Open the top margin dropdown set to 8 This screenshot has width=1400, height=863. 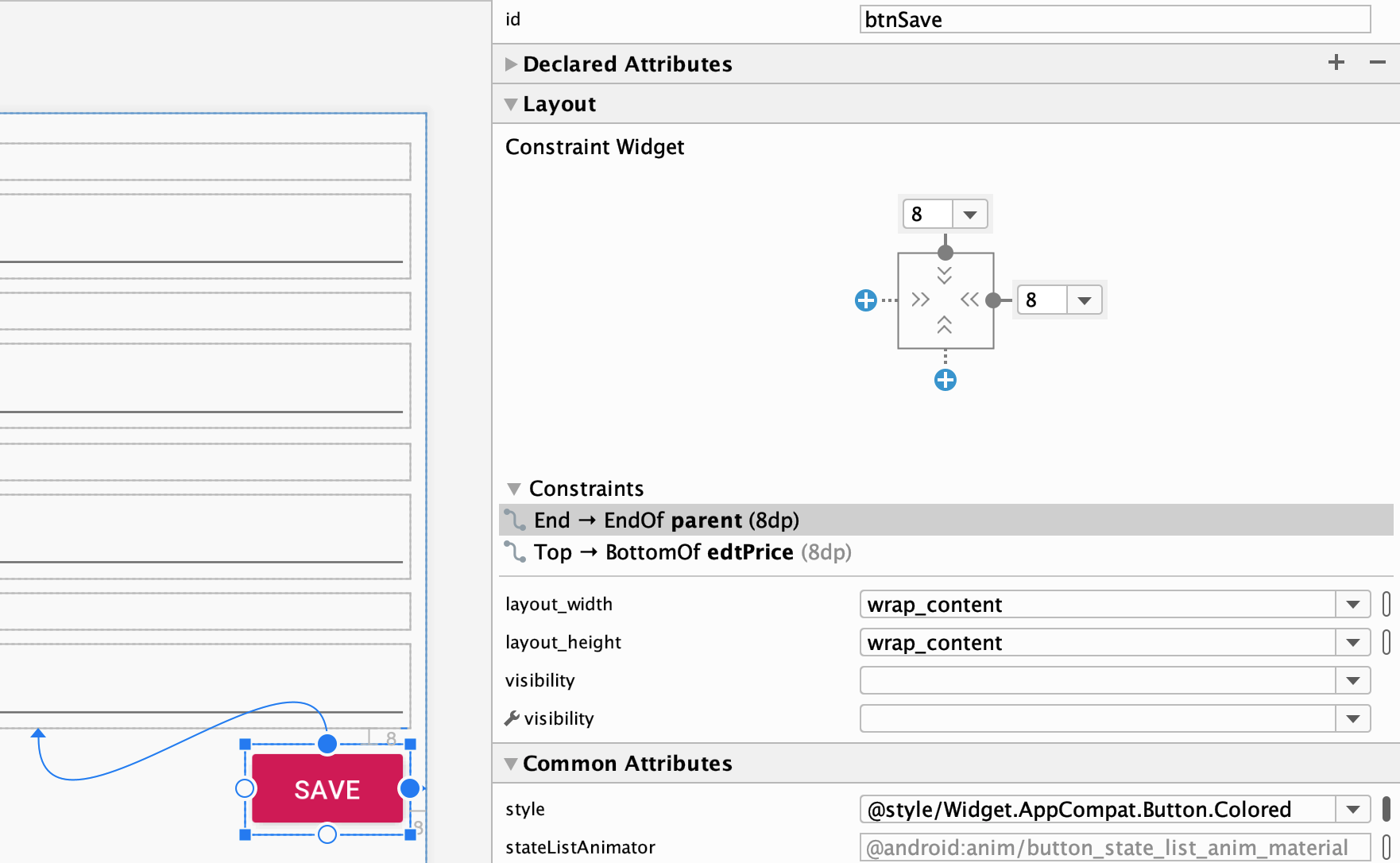(970, 215)
